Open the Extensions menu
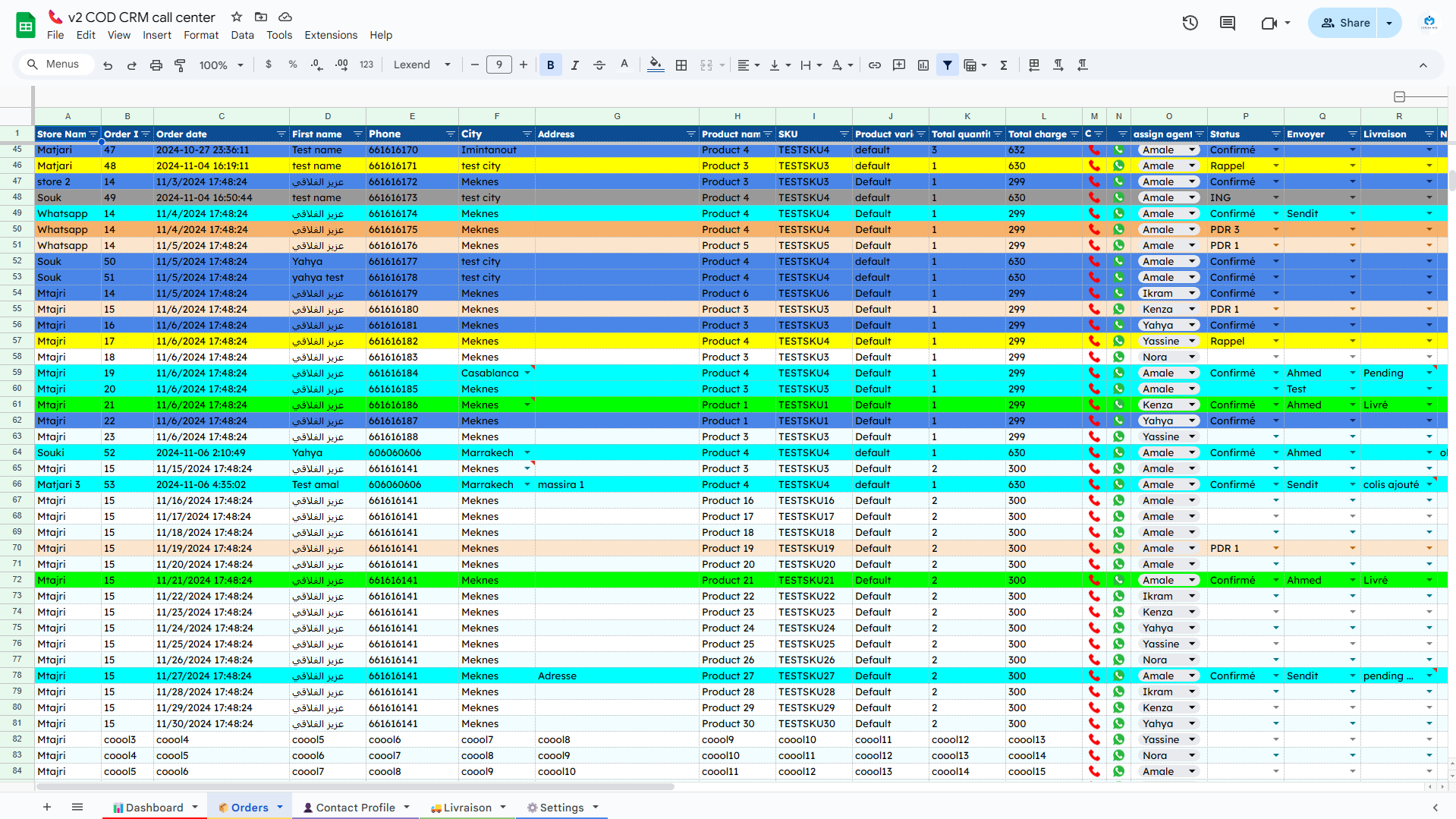This screenshot has width=1456, height=819. pyautogui.click(x=330, y=35)
